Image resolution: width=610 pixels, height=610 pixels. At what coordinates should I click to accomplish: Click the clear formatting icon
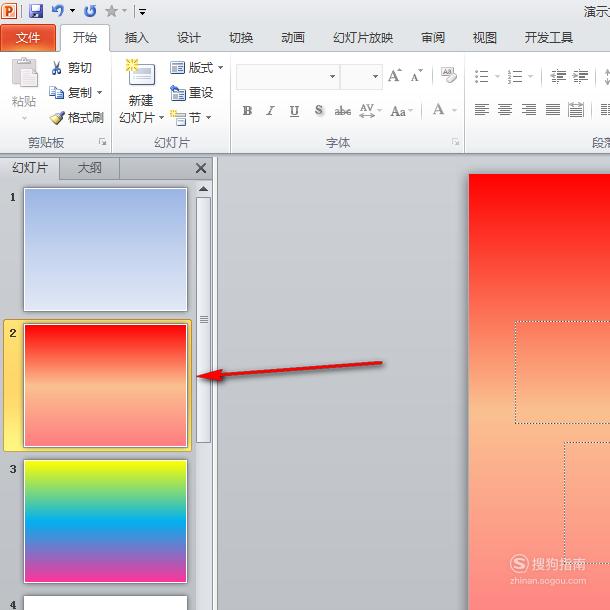[449, 75]
